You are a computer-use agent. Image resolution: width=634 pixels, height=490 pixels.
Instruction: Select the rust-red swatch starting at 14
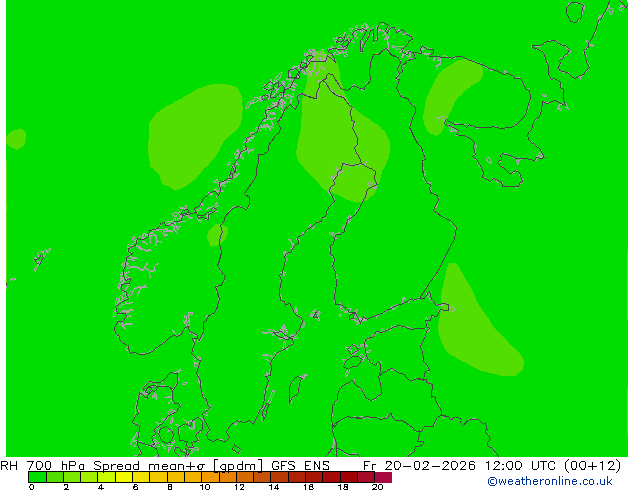pos(280,477)
